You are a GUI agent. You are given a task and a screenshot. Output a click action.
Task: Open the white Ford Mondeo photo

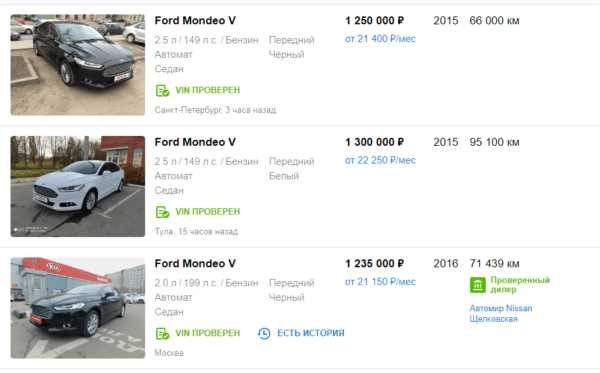[x=78, y=186]
